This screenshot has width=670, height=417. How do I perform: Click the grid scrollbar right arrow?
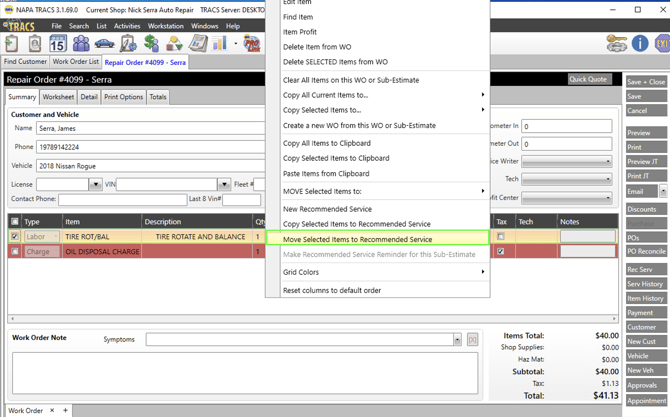coord(614,318)
